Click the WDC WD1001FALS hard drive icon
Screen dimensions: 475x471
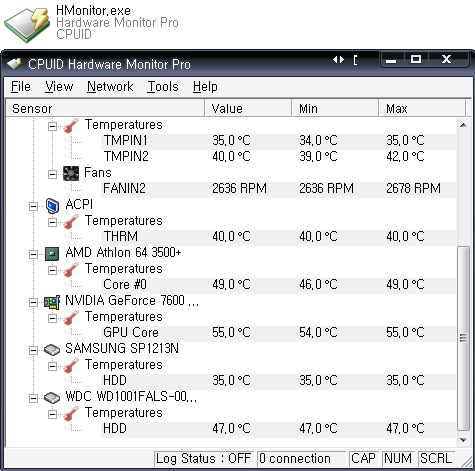click(52, 398)
